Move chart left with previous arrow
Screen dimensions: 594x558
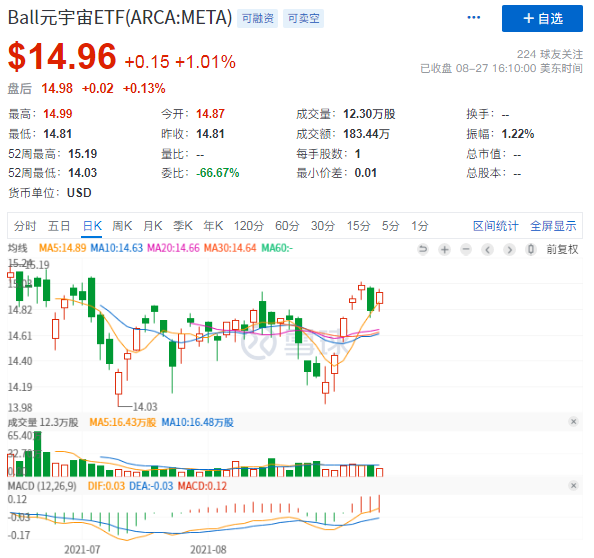488,249
